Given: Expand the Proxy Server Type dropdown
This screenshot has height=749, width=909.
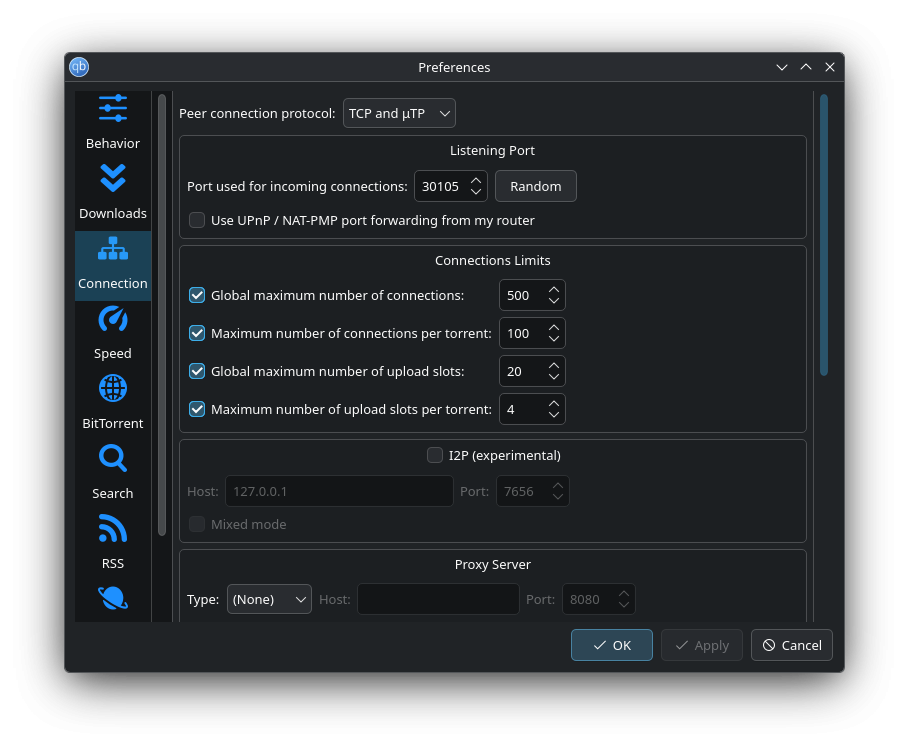Looking at the screenshot, I should (269, 599).
